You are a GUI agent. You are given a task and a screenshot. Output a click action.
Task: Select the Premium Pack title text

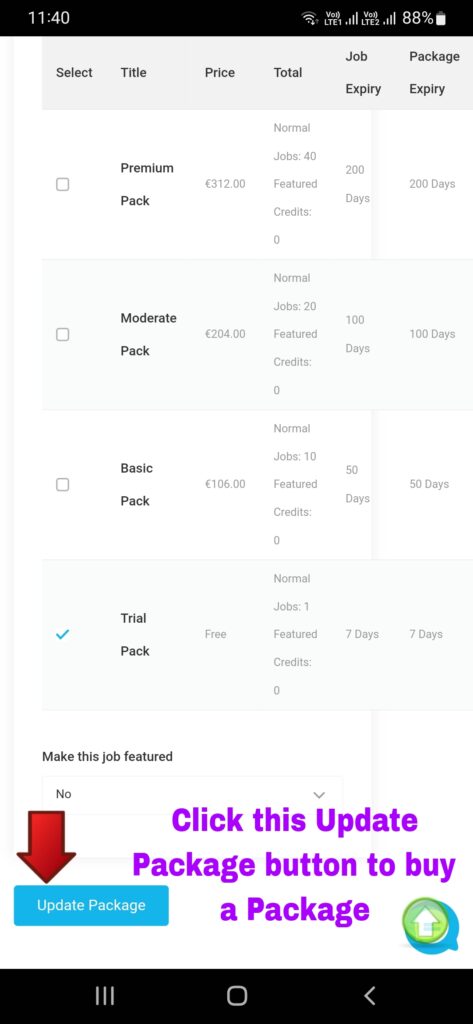146,184
